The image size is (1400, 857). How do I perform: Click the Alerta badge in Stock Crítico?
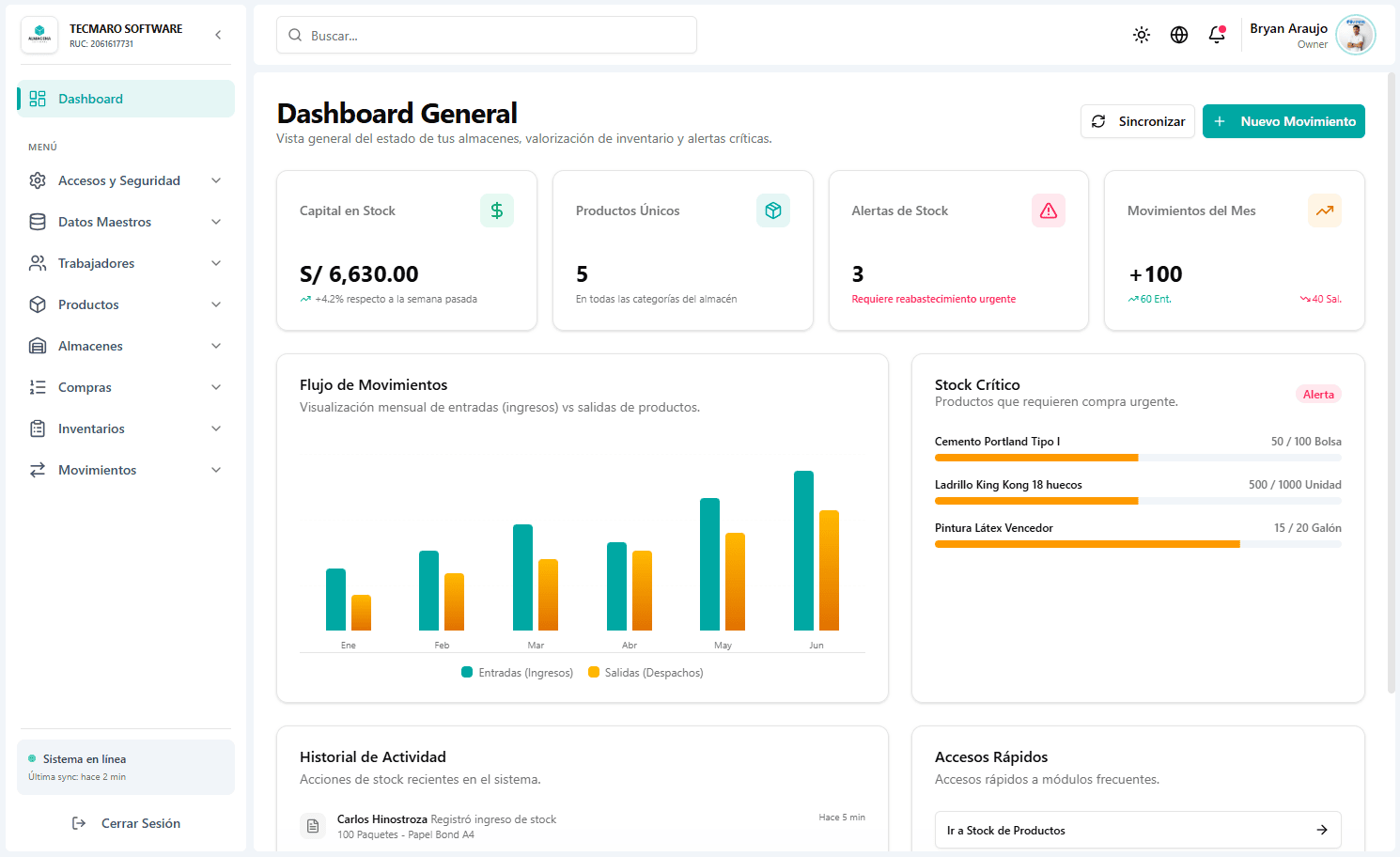[1318, 395]
